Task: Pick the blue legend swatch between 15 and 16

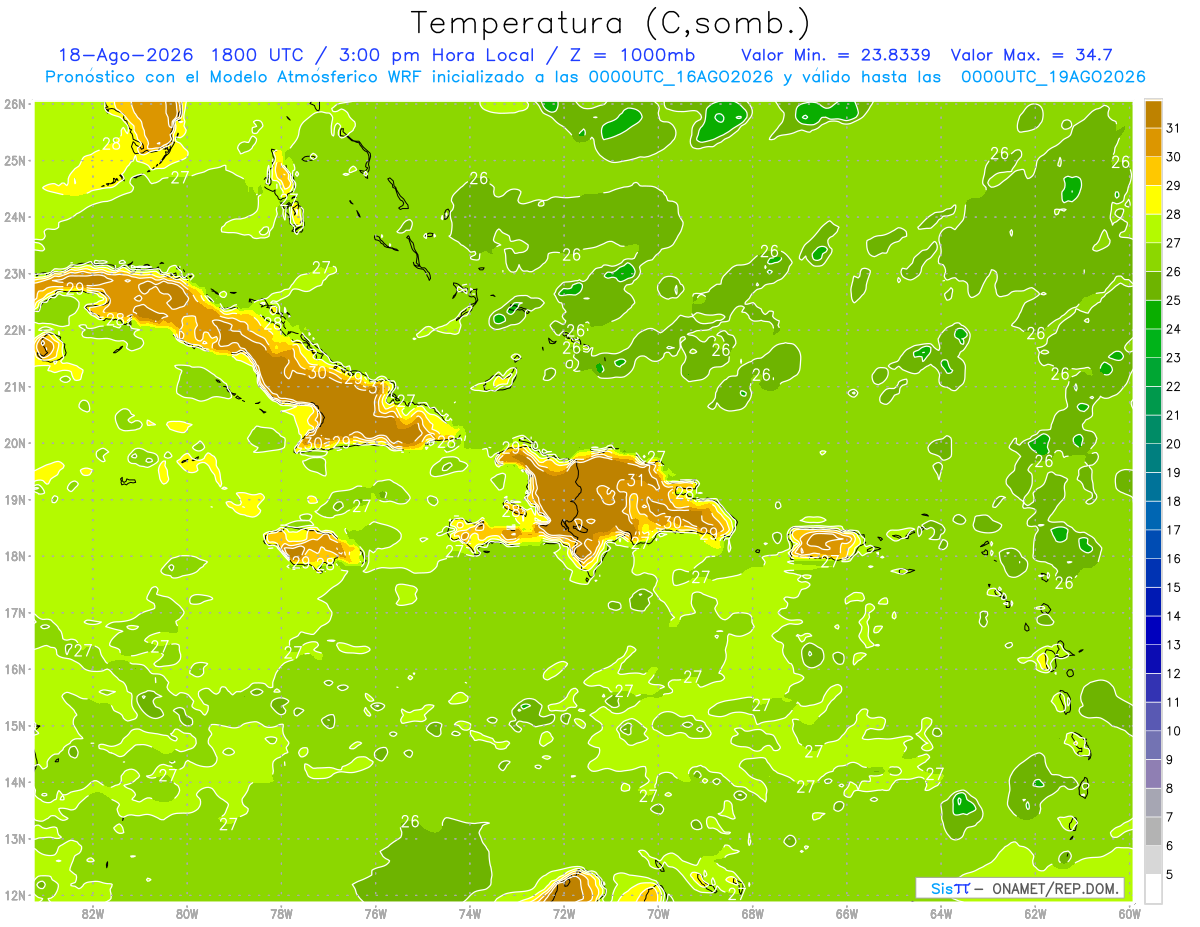Action: (1153, 573)
